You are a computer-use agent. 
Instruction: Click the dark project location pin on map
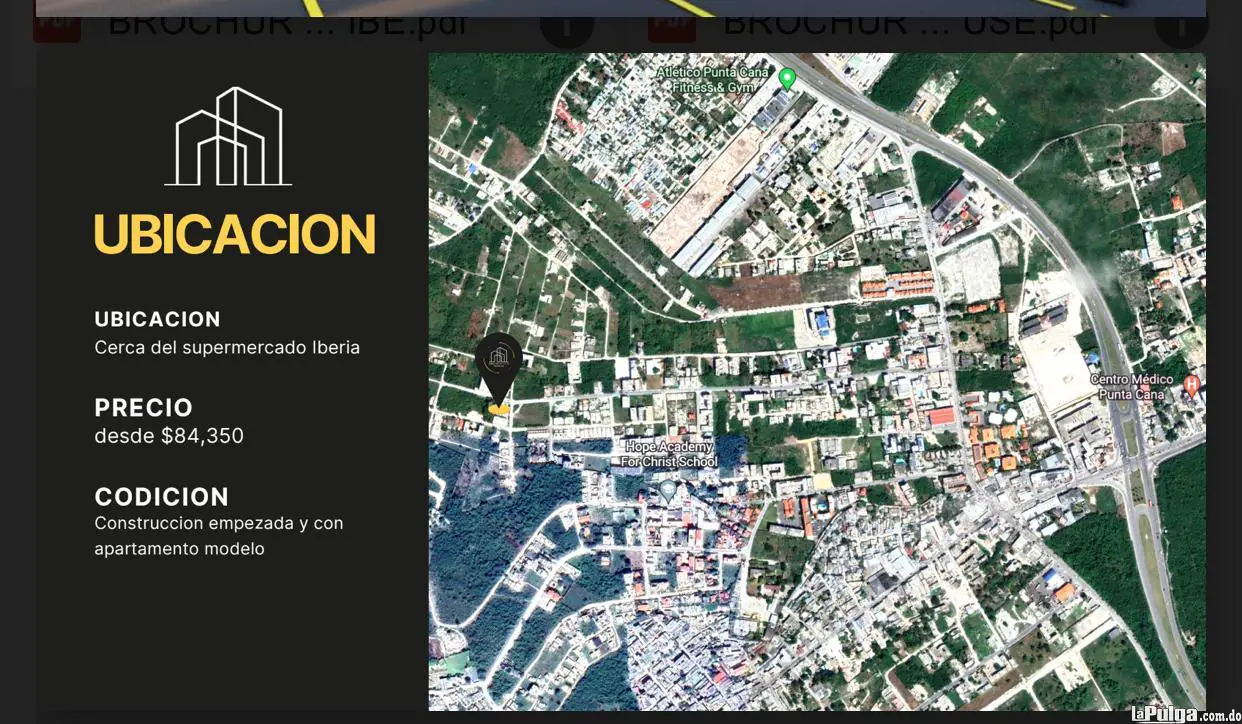[498, 371]
